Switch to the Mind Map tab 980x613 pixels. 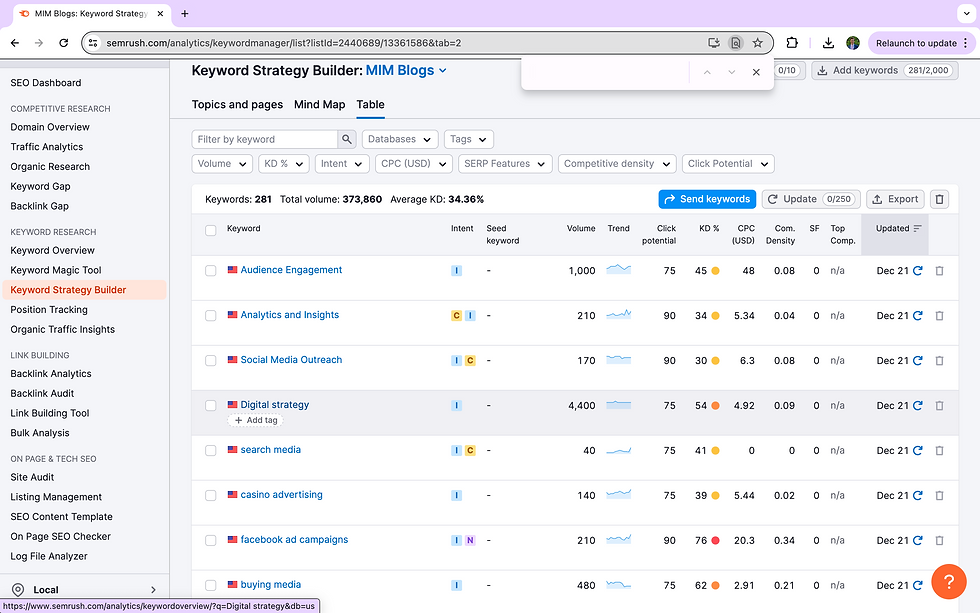click(x=319, y=104)
